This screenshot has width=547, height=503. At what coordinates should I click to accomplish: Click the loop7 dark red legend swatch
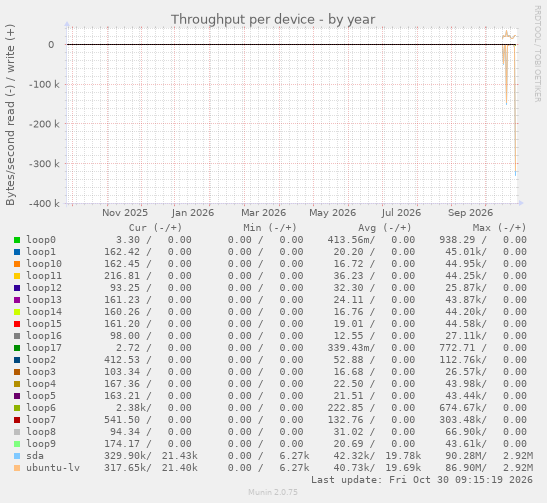coord(17,420)
